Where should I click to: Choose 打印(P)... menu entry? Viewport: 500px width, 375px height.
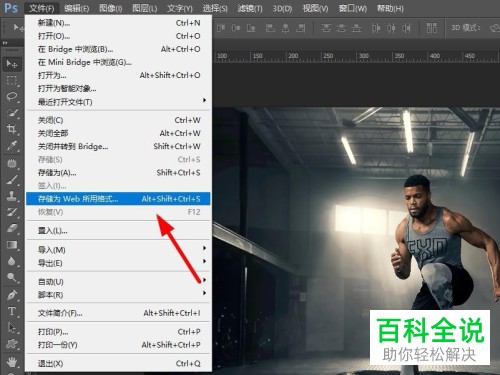[118, 332]
